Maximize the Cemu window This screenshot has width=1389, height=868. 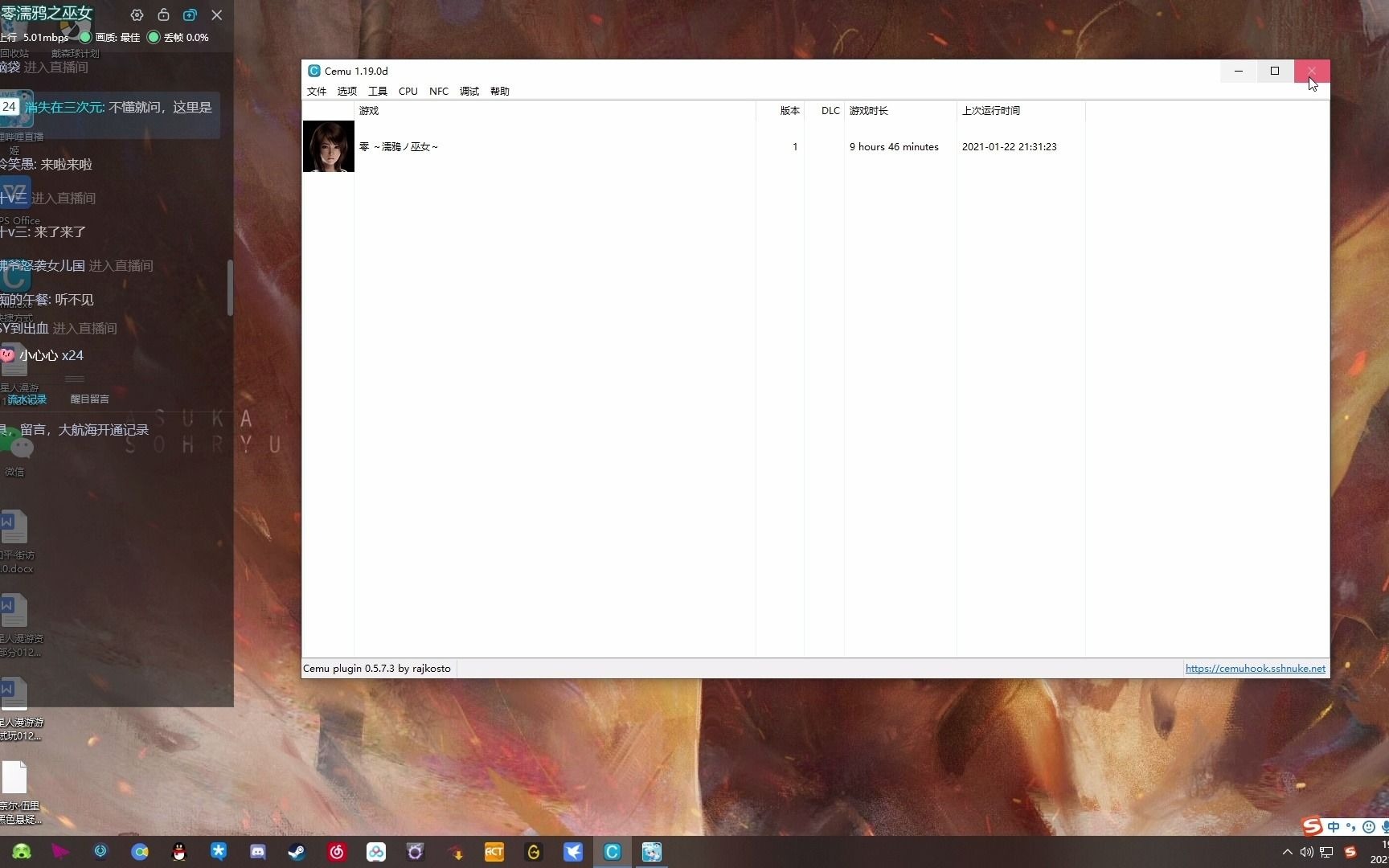pos(1275,71)
